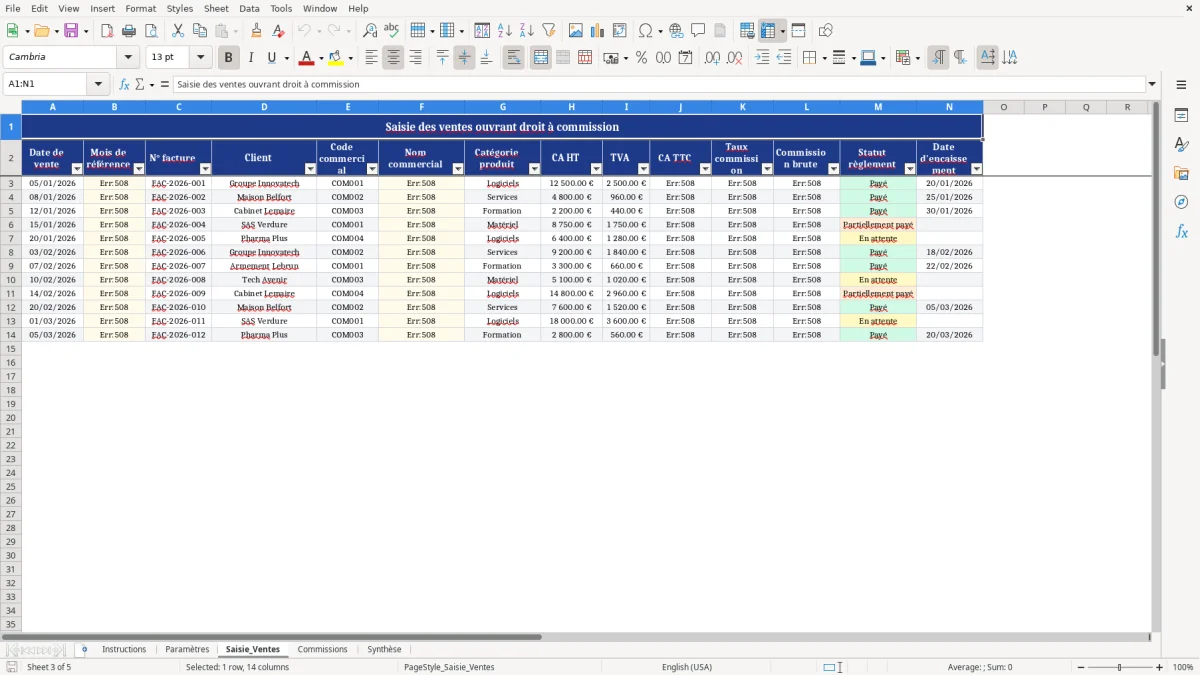Adjust the zoom slider in the status bar
Image resolution: width=1200 pixels, height=675 pixels.
1119,667
